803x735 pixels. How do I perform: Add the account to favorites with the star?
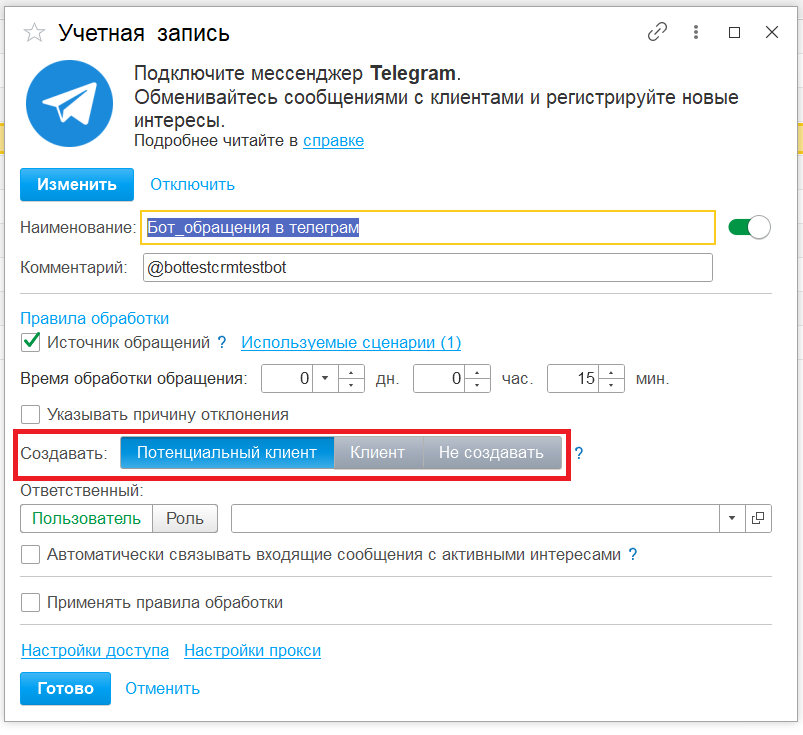click(x=34, y=33)
